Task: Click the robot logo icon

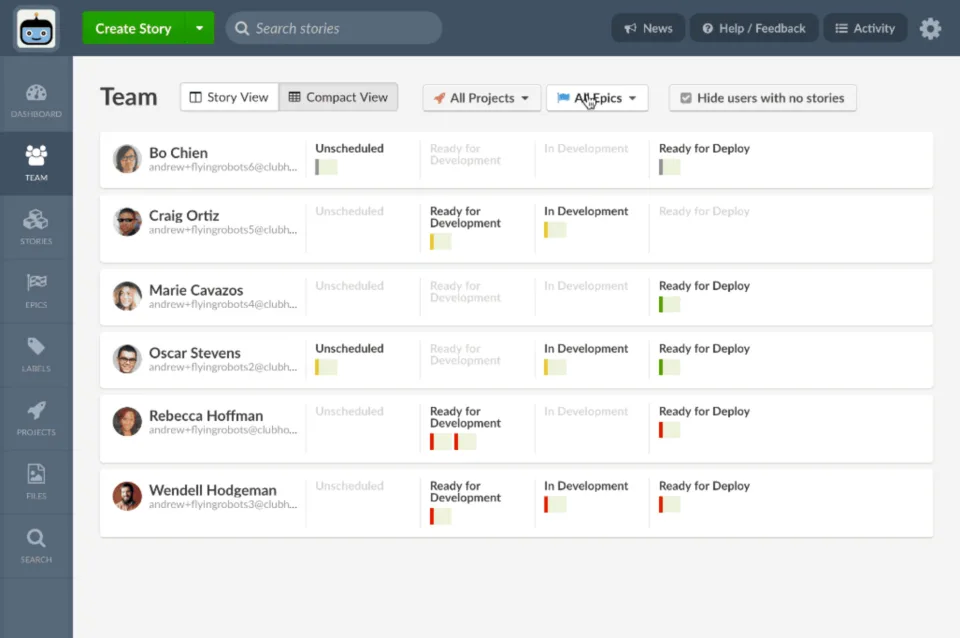Action: click(x=36, y=29)
